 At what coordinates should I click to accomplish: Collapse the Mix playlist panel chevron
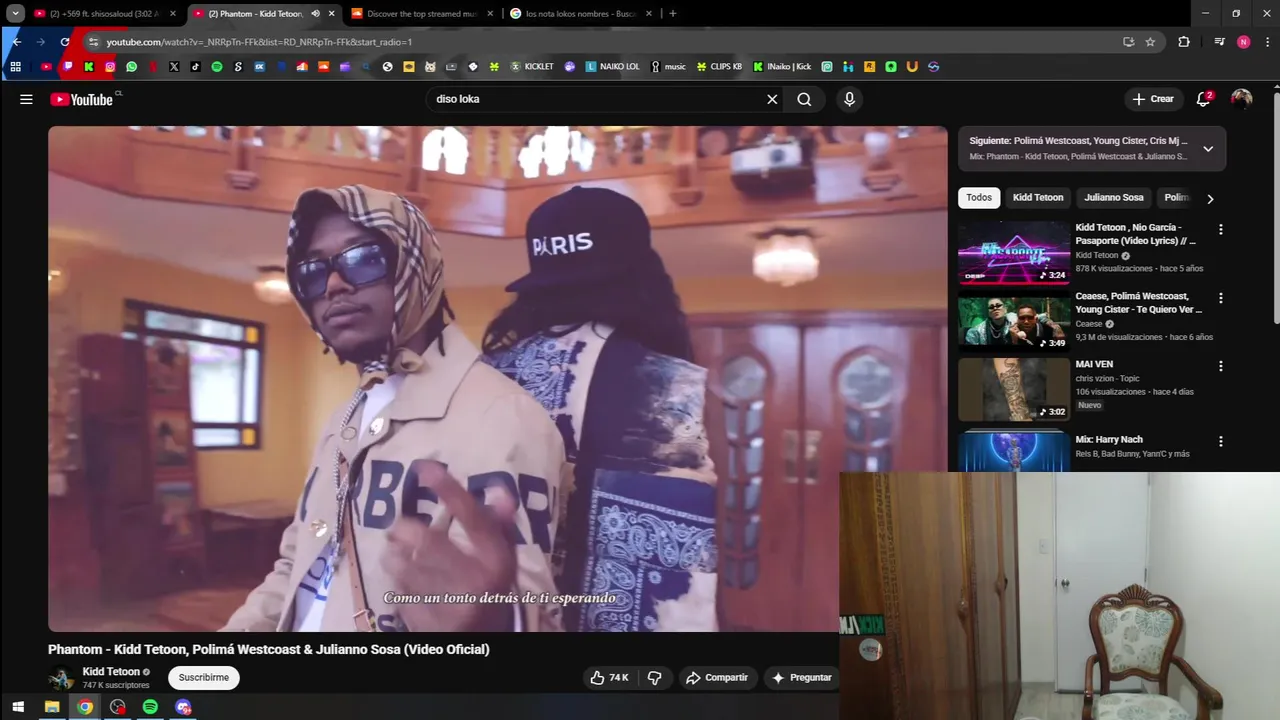click(1208, 148)
